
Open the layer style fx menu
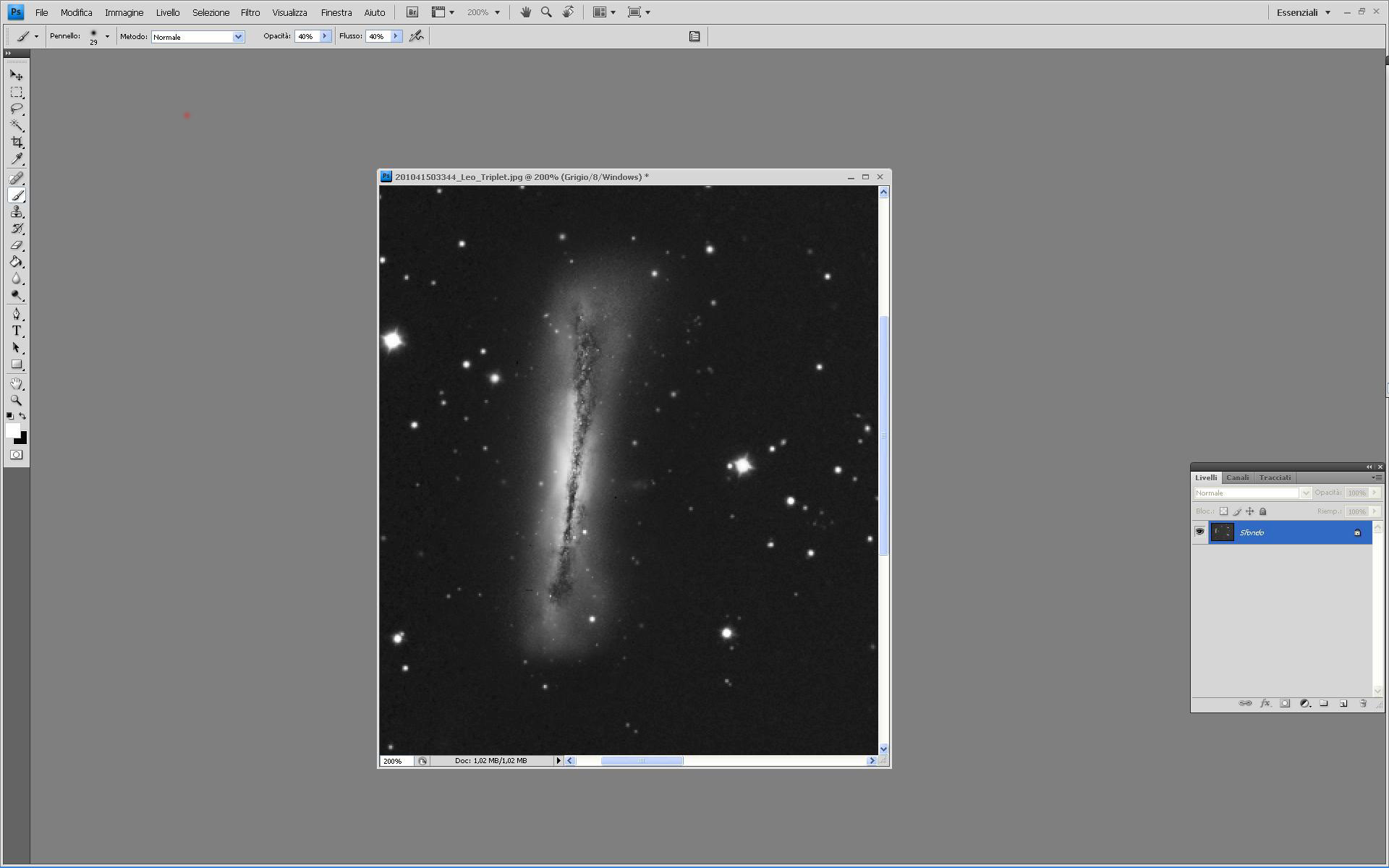coord(1265,703)
